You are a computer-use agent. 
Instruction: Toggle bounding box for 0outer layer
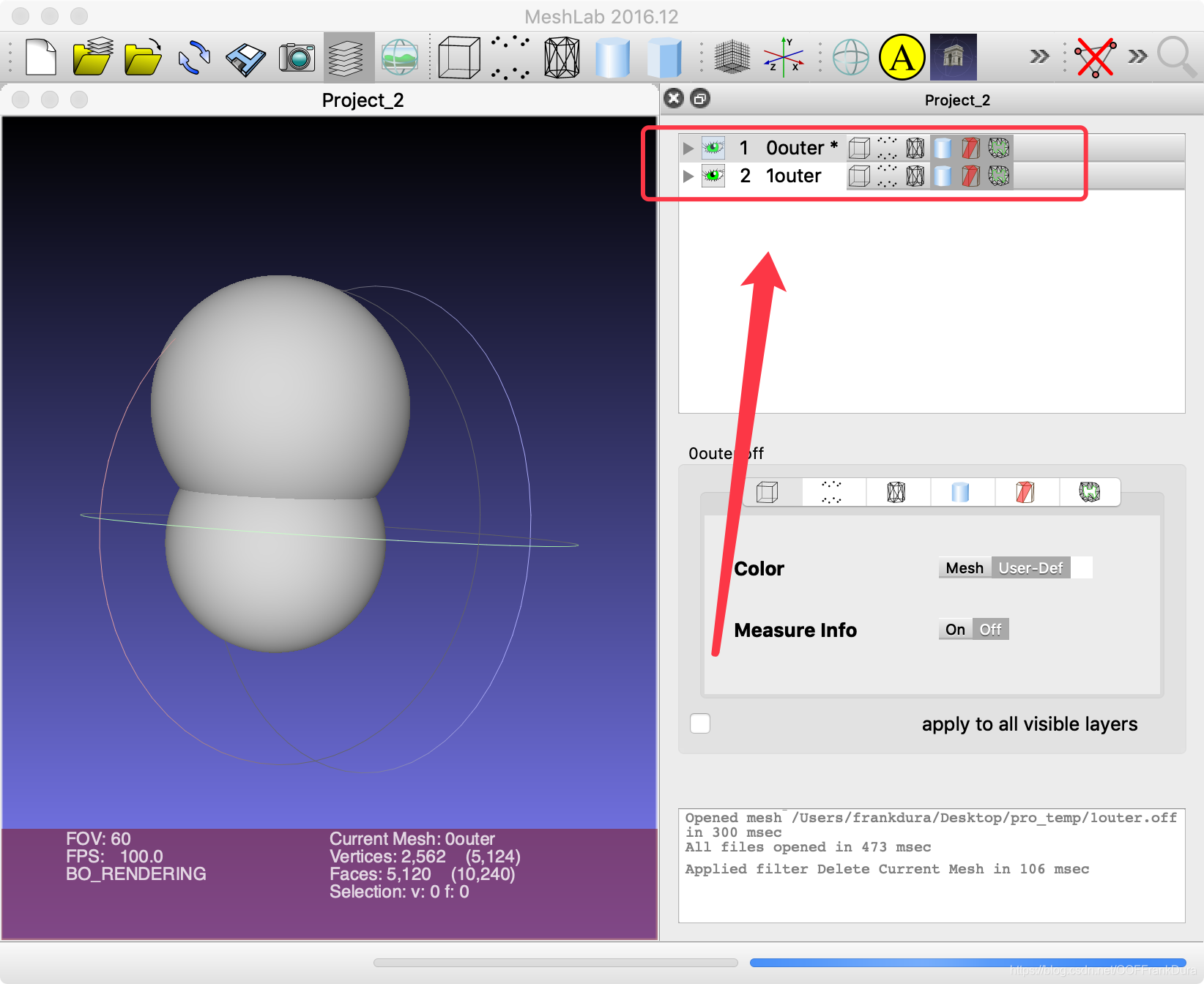click(859, 148)
